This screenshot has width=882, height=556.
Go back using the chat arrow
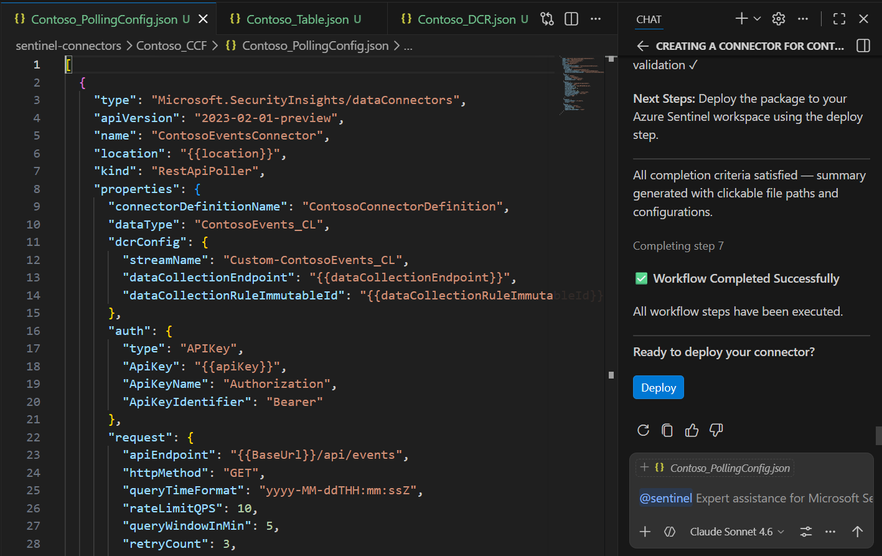point(643,46)
